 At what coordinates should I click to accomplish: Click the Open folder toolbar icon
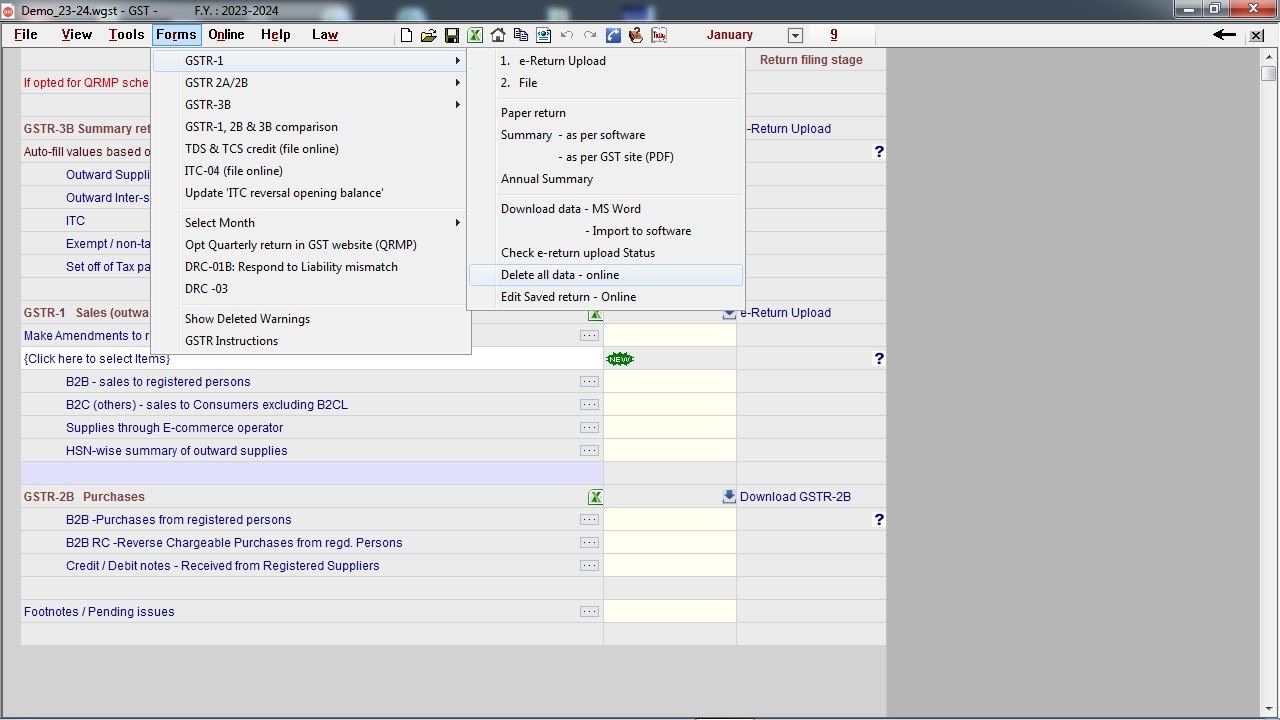coord(429,35)
